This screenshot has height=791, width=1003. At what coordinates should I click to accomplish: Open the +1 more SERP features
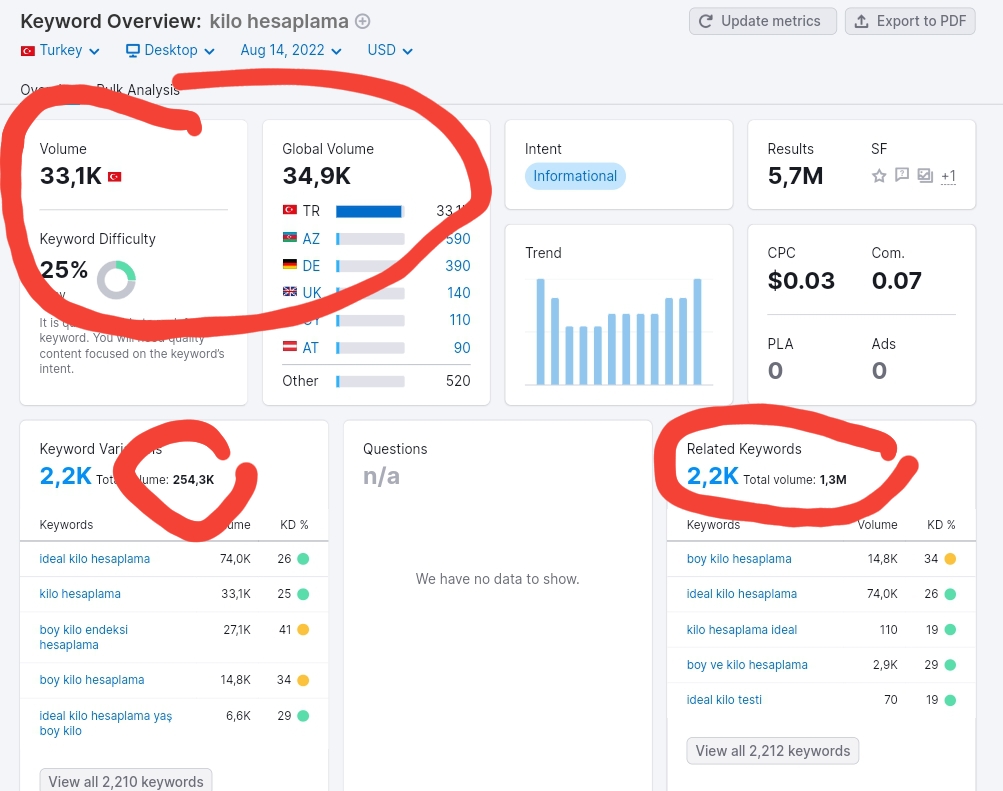949,176
